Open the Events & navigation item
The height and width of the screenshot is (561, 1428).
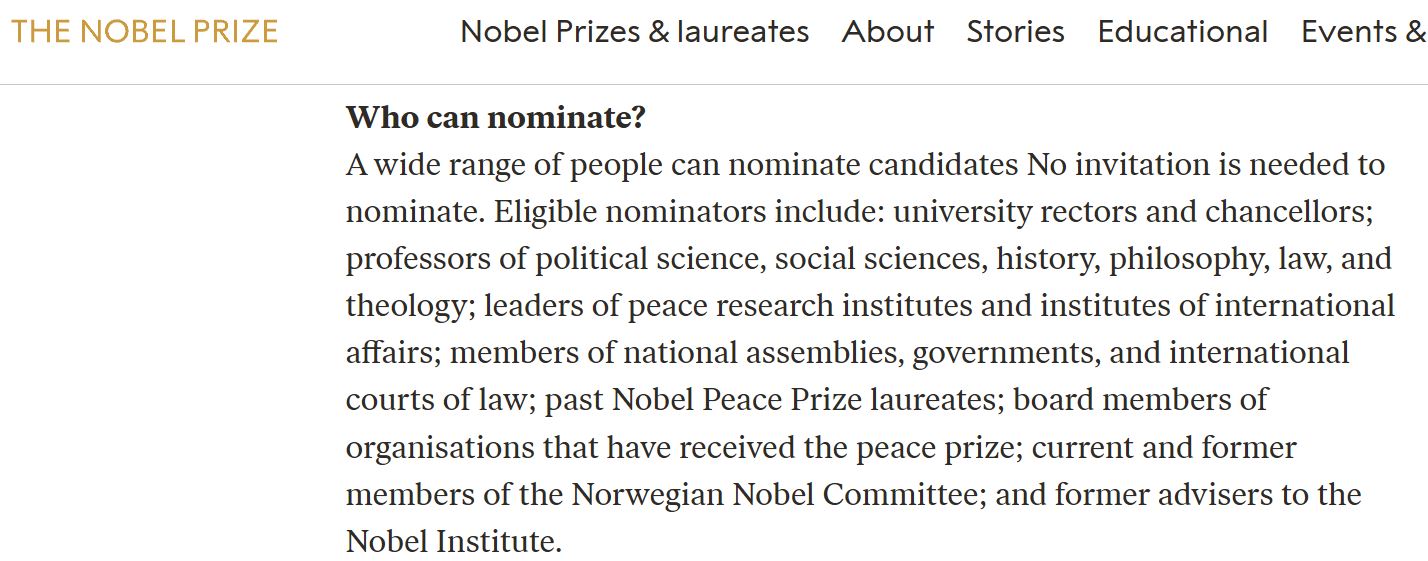[x=1363, y=32]
